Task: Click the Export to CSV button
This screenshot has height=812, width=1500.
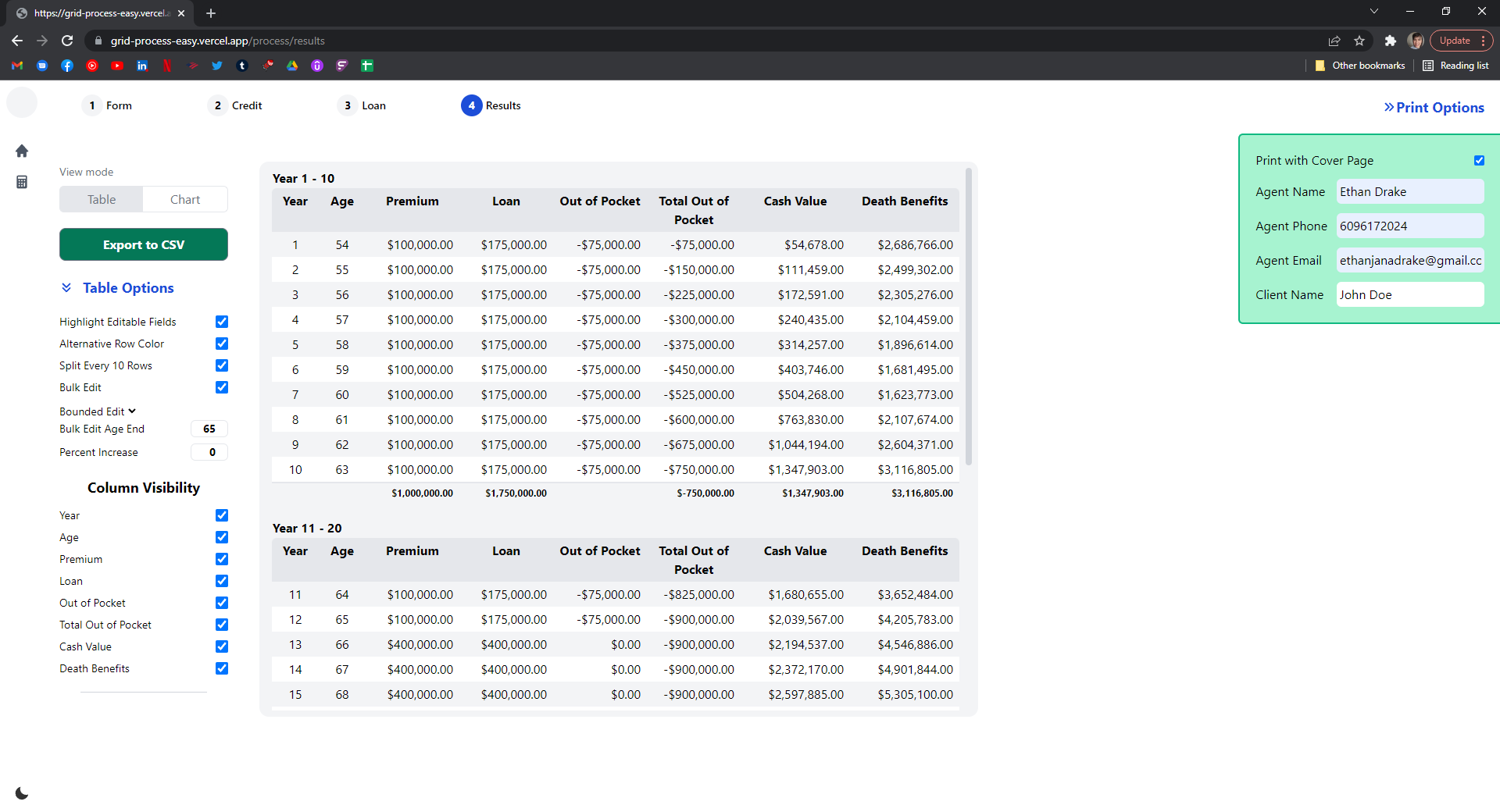Action: (x=144, y=244)
